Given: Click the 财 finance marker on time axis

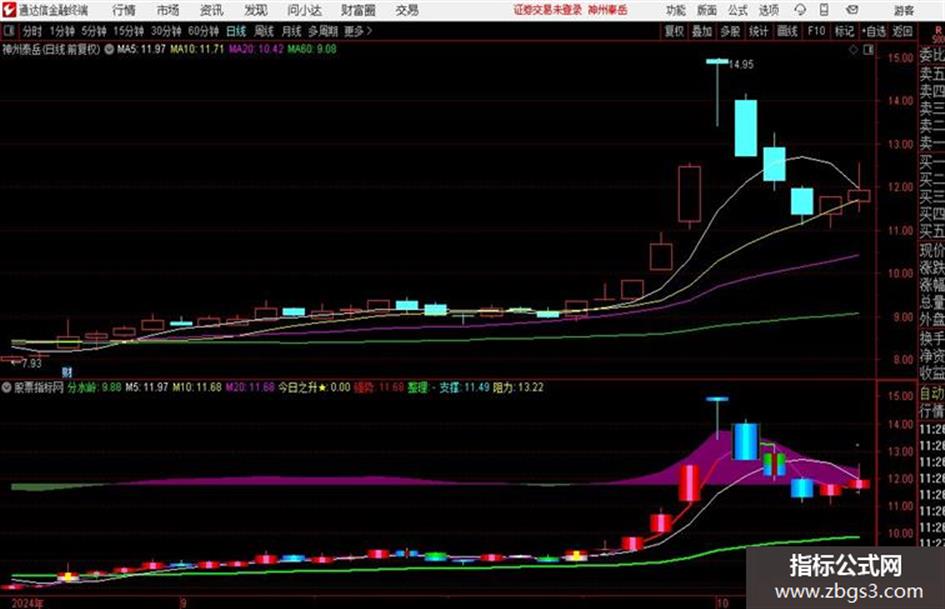Looking at the screenshot, I should 68,373.
